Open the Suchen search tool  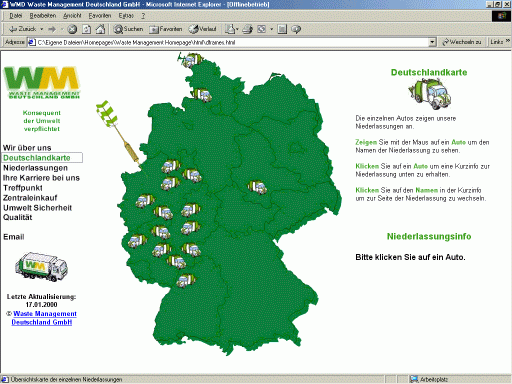click(128, 29)
